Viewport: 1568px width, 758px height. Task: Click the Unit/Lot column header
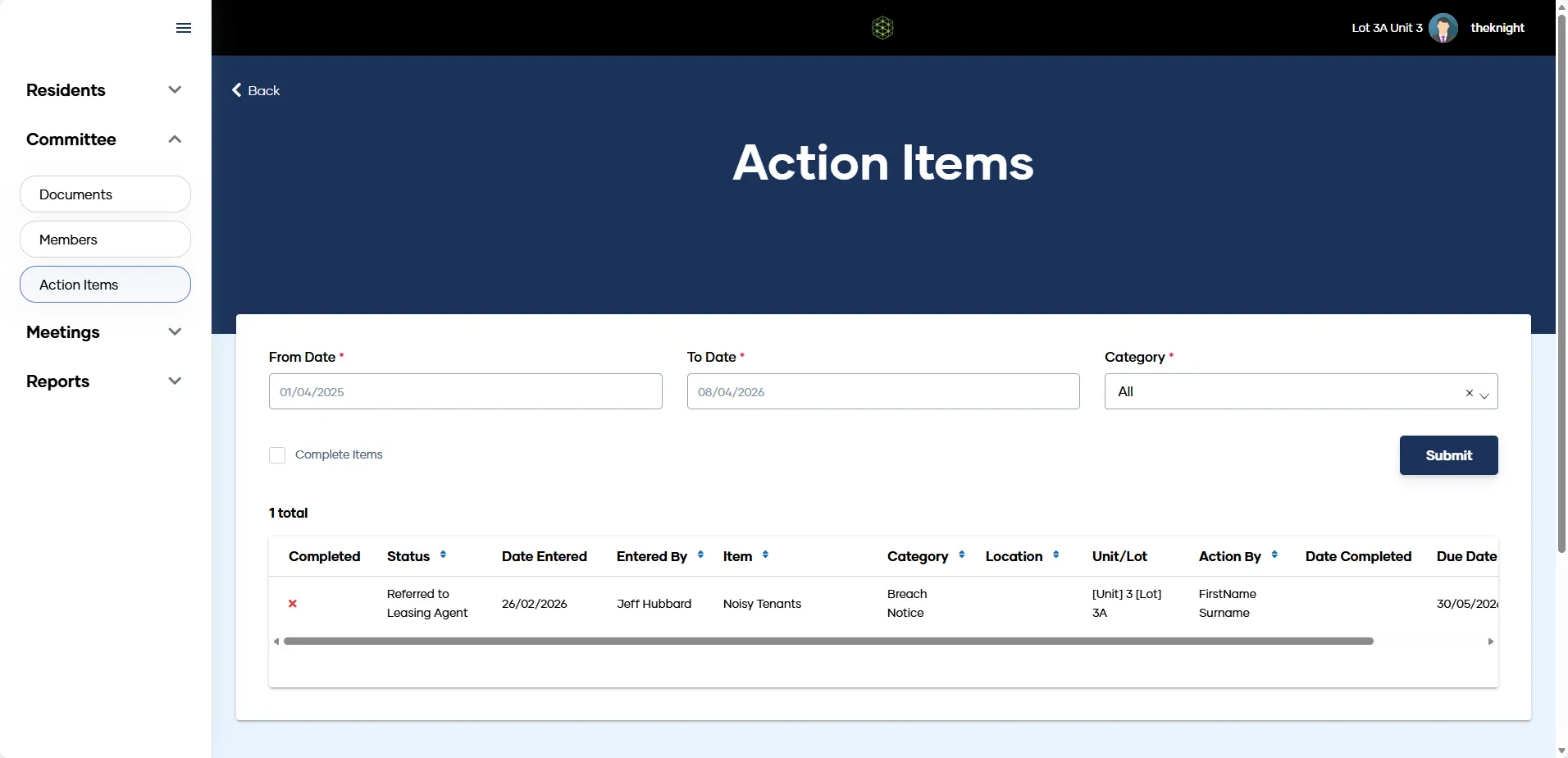tap(1119, 556)
